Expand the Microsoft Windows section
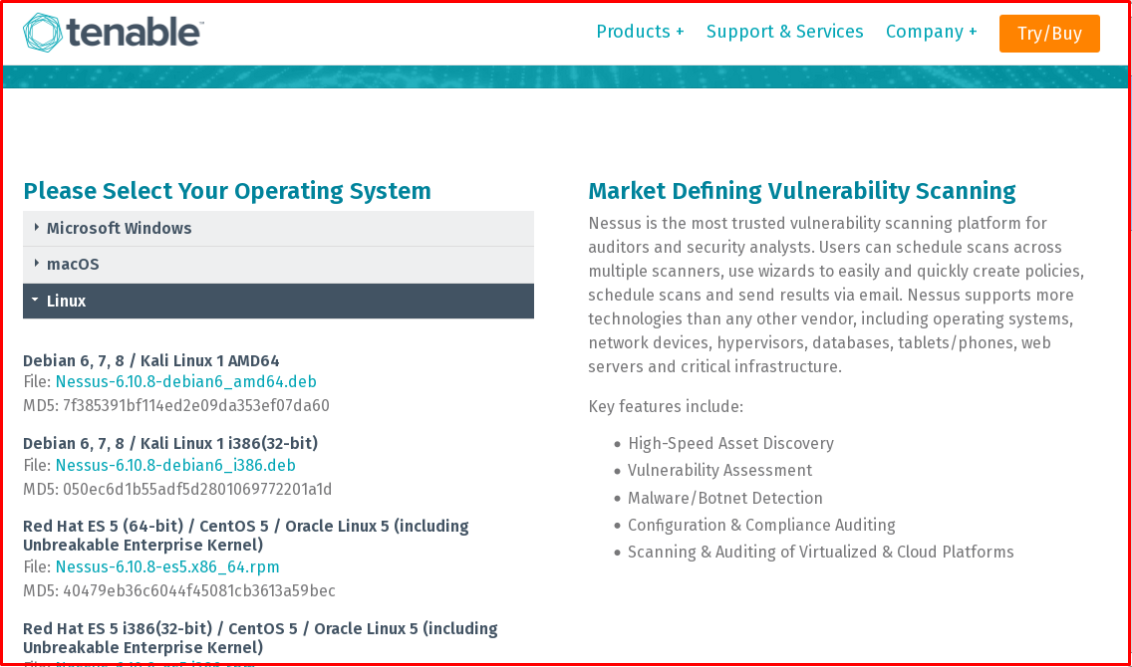1132x667 pixels. coord(278,228)
